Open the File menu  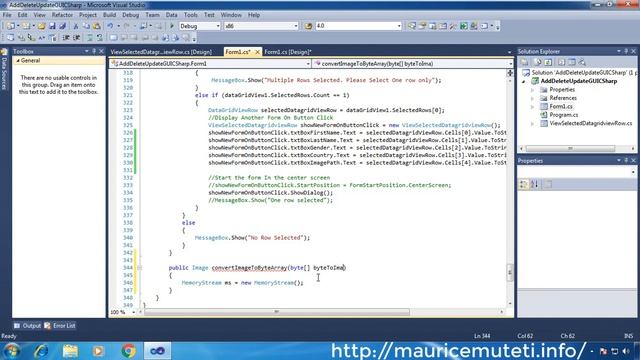pos(7,15)
